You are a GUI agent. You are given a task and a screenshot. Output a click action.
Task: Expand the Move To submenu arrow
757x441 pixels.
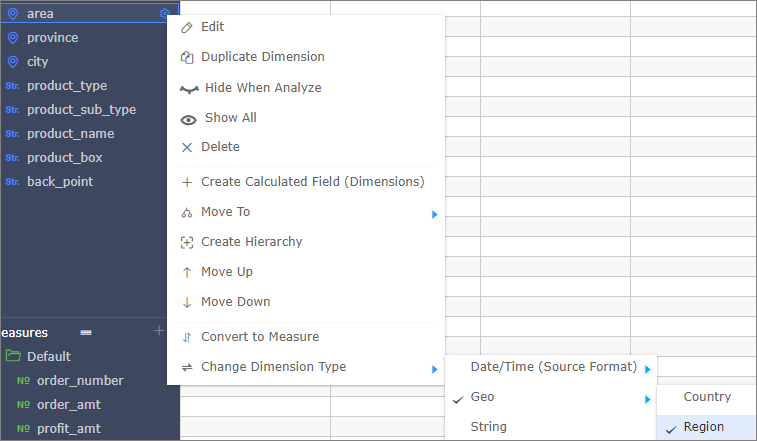[x=434, y=214]
